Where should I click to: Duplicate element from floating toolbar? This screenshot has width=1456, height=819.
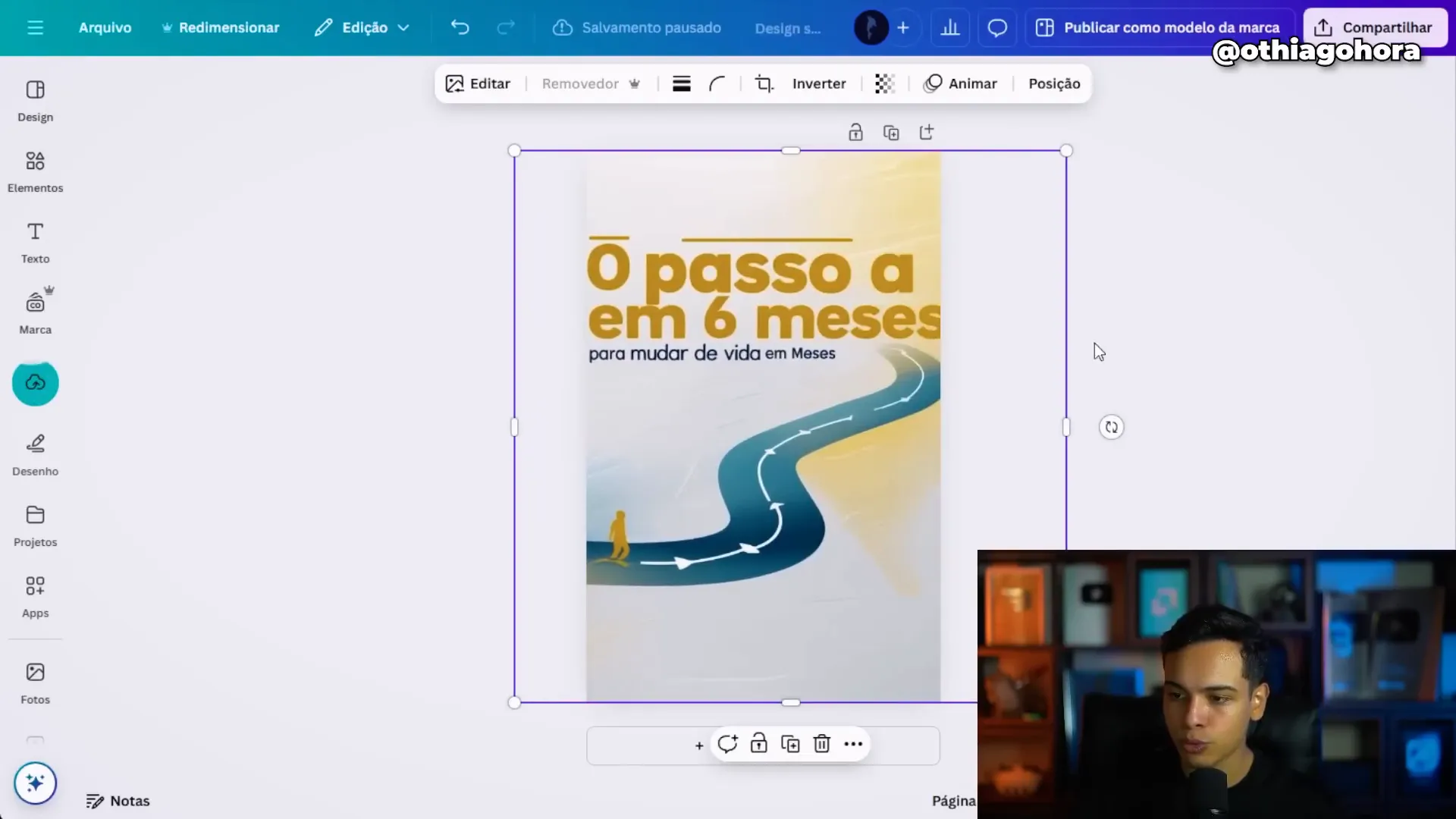[x=790, y=744]
